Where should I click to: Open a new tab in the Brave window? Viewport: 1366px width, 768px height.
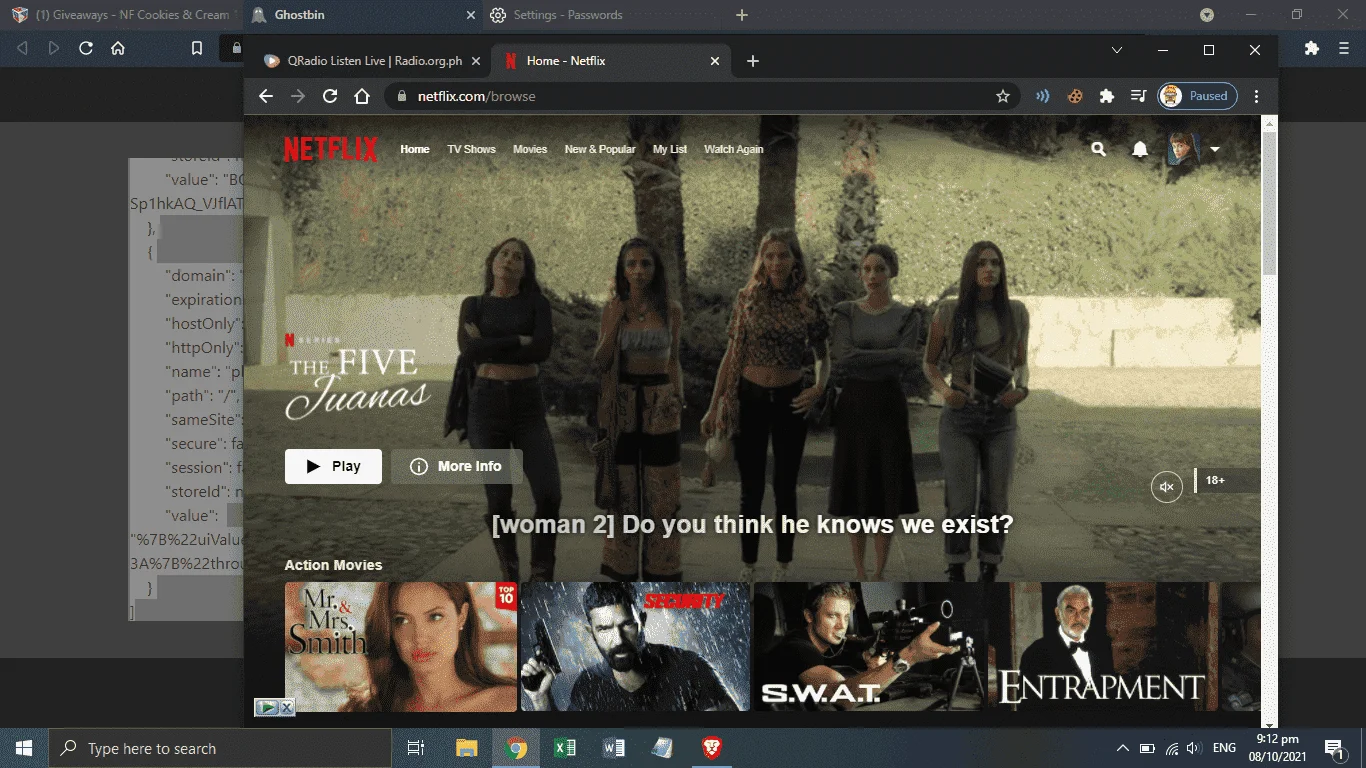(x=742, y=15)
